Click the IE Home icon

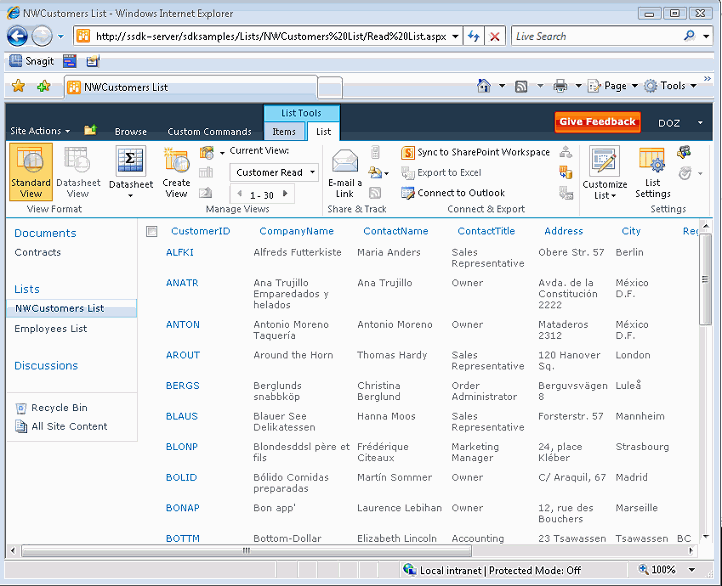coord(484,86)
